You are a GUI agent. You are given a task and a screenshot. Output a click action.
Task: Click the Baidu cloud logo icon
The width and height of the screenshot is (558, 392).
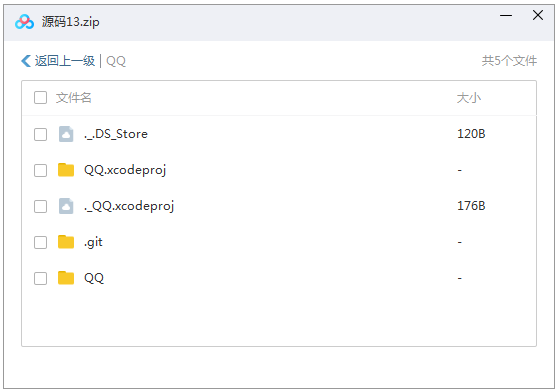[24, 22]
